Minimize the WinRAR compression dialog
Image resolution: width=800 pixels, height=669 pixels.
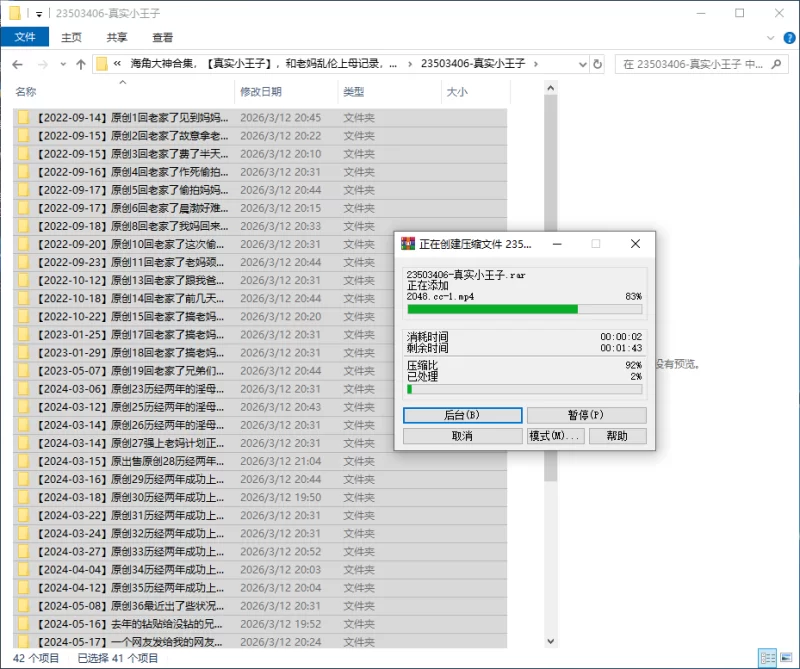click(x=557, y=244)
